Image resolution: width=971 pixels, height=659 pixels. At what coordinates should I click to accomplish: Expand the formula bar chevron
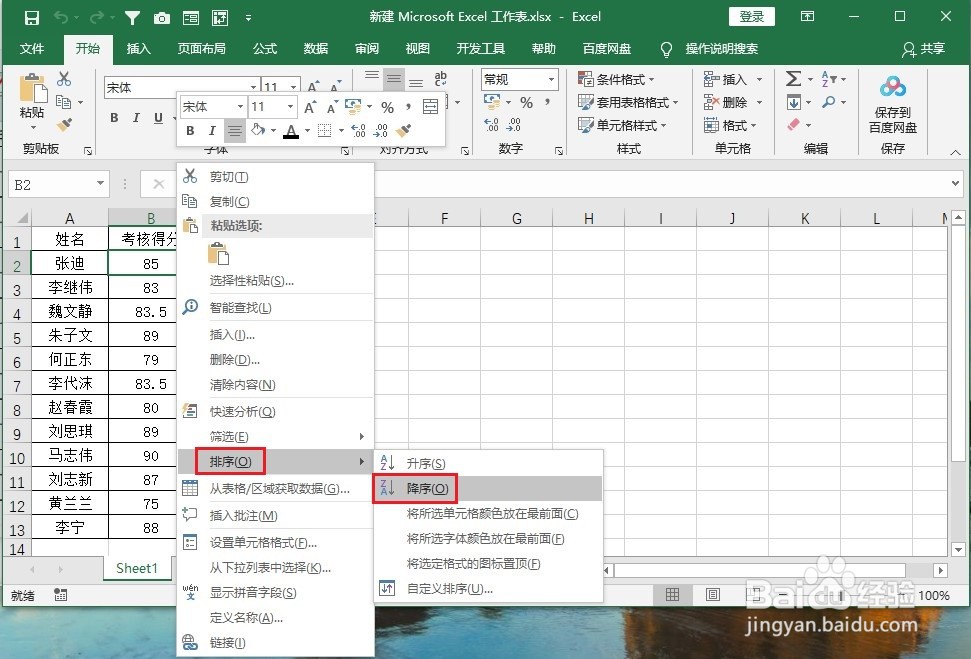click(x=957, y=183)
